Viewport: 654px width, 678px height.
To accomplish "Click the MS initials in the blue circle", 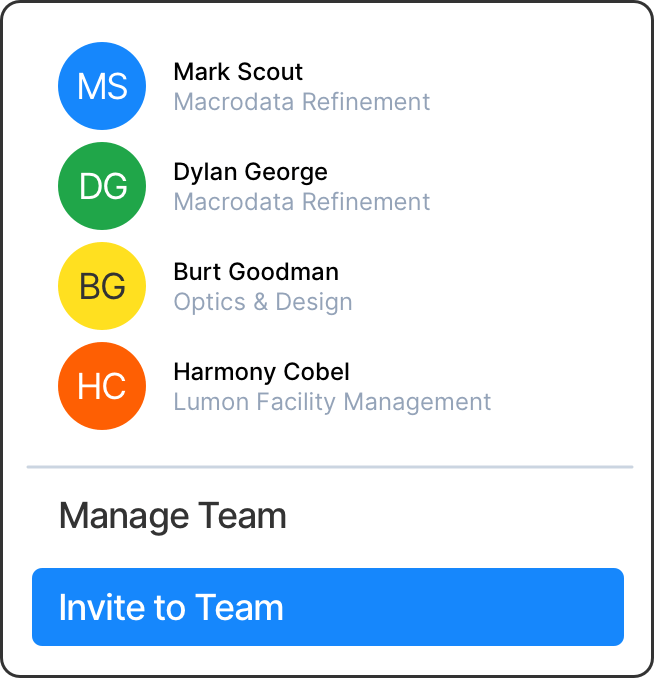I will (103, 87).
